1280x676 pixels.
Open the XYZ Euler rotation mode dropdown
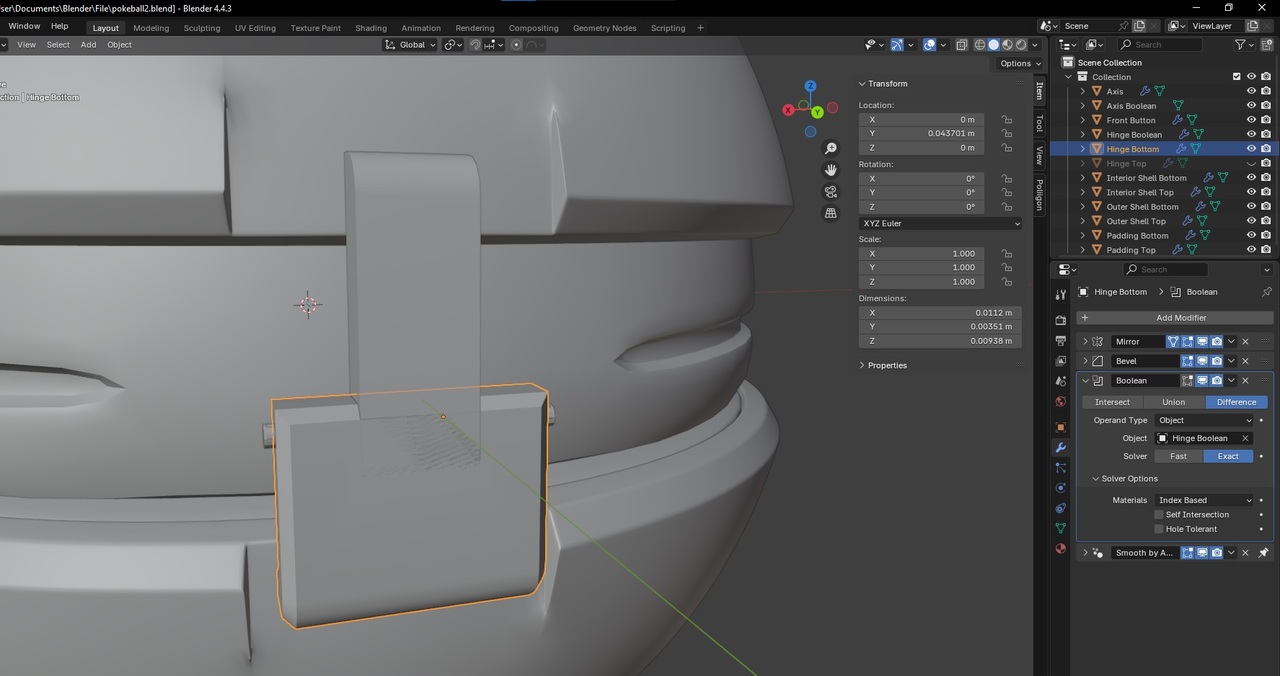(940, 224)
